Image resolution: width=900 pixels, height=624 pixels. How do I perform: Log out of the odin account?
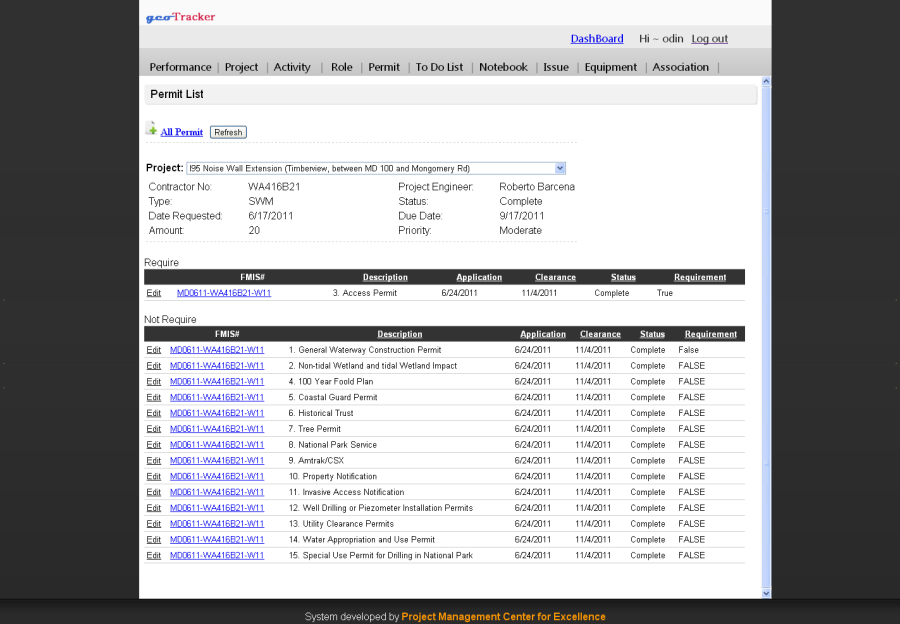click(x=709, y=39)
